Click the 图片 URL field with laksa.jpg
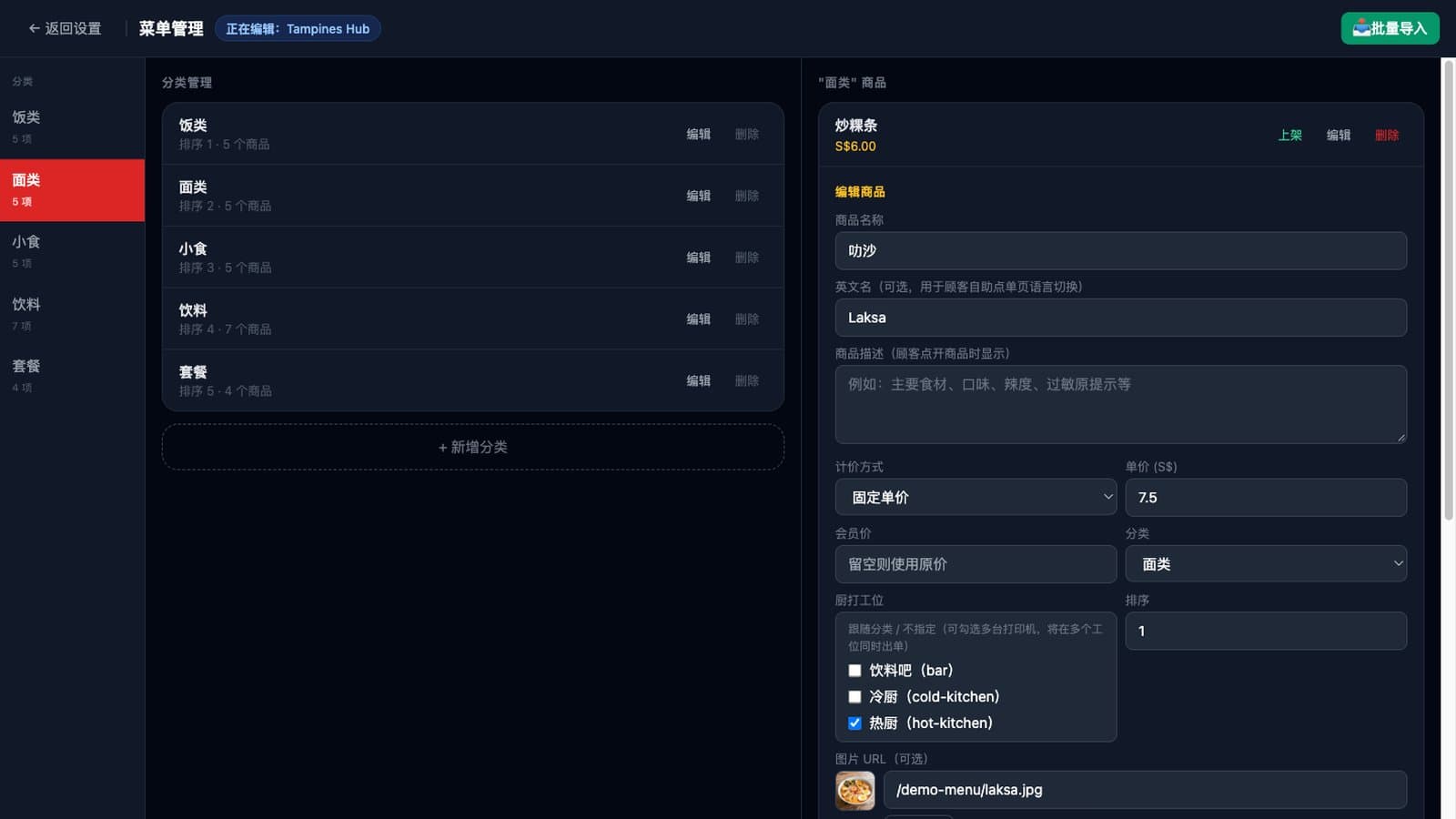 (x=1145, y=790)
